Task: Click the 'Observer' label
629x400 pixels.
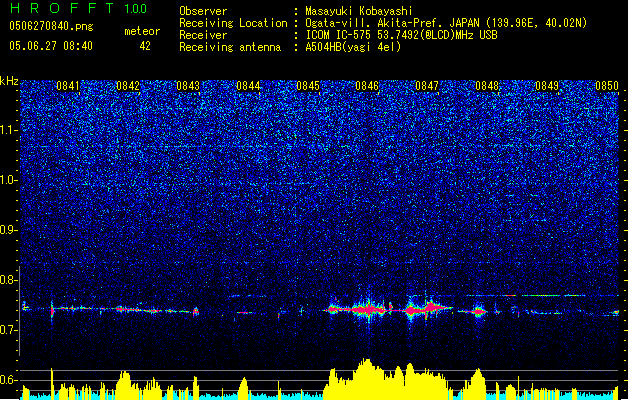Action: point(203,11)
